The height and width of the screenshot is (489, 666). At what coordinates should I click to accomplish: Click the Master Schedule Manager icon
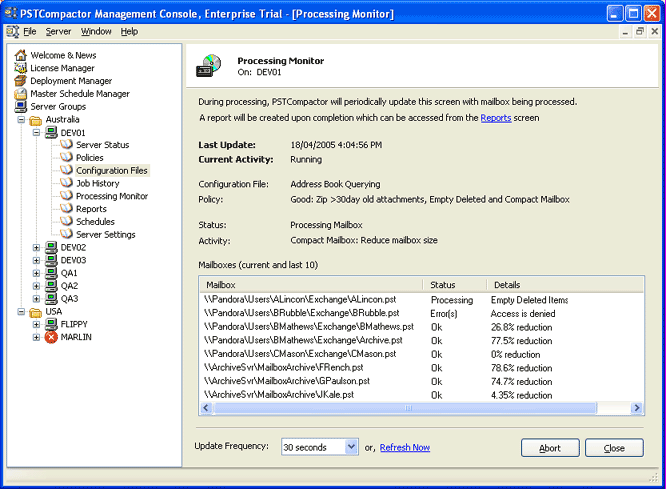20,93
